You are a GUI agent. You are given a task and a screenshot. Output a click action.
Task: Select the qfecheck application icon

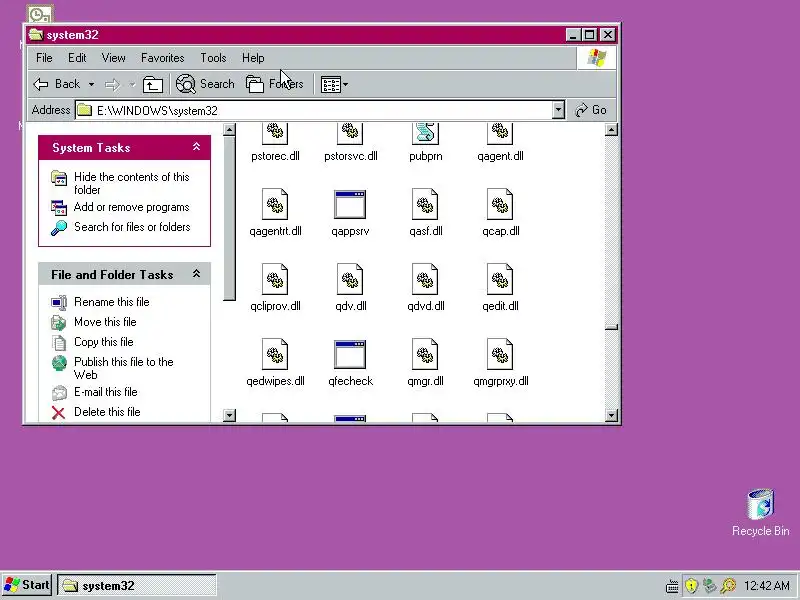[350, 354]
